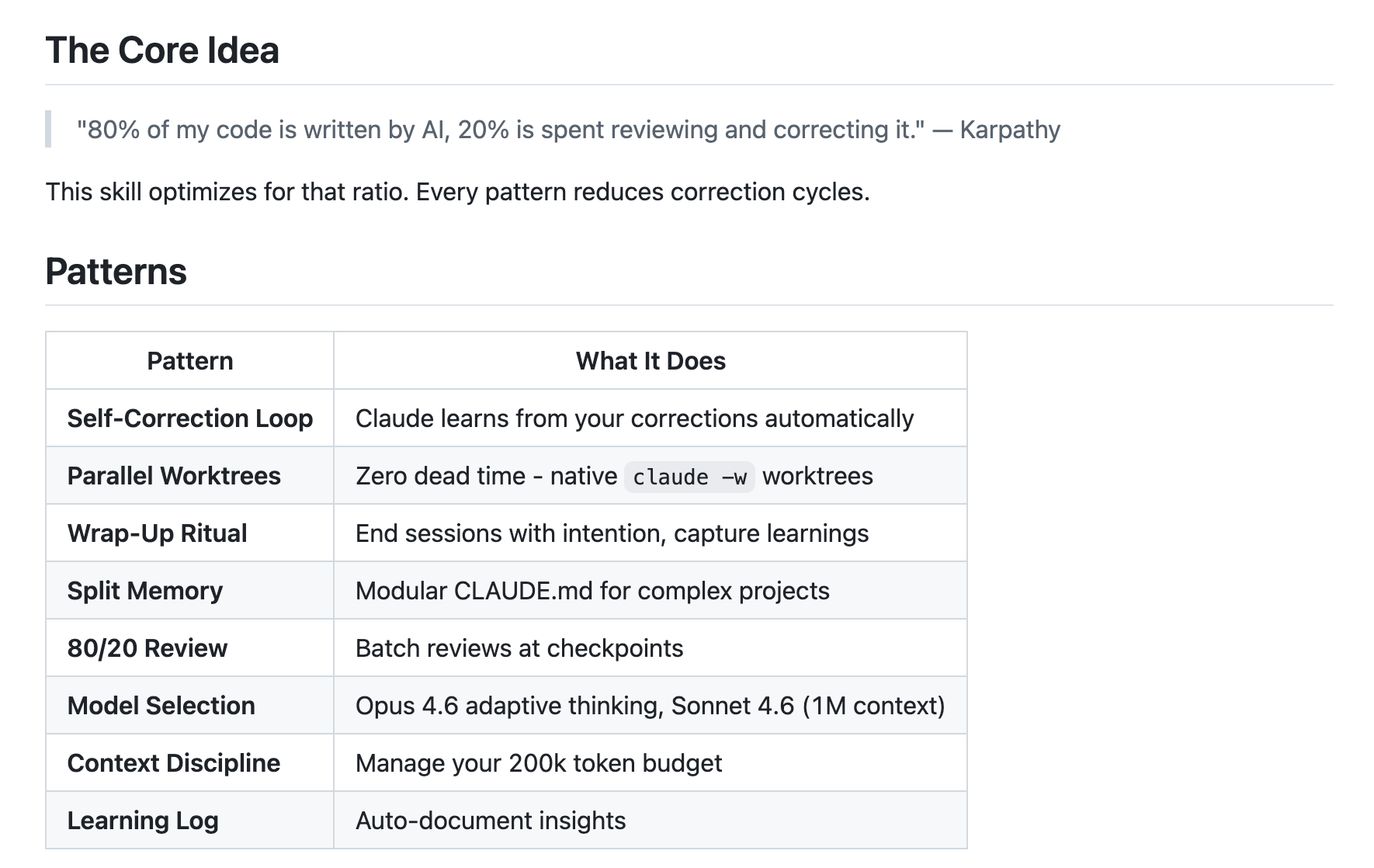The width and height of the screenshot is (1374, 868).
Task: Click the inline code "claude -w"
Action: pyautogui.click(x=689, y=477)
